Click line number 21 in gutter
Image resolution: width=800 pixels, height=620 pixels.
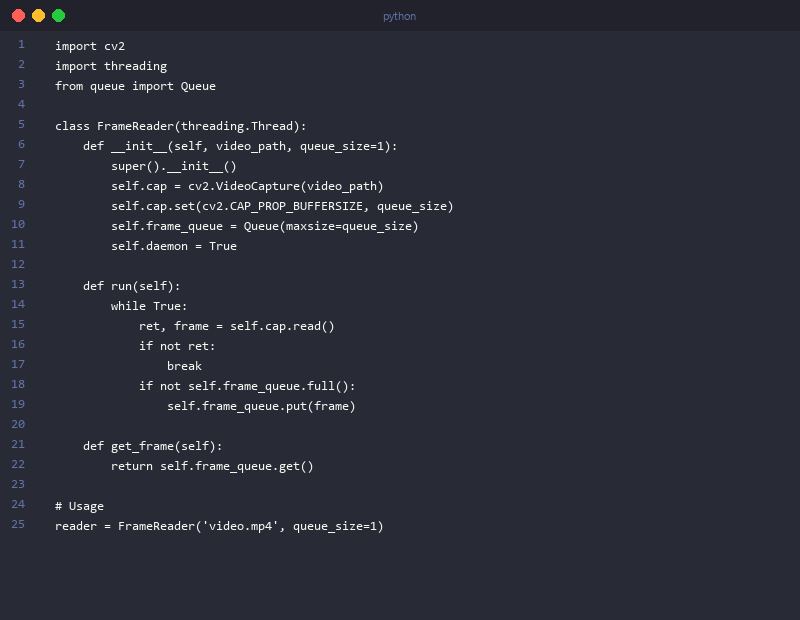pyautogui.click(x=18, y=444)
